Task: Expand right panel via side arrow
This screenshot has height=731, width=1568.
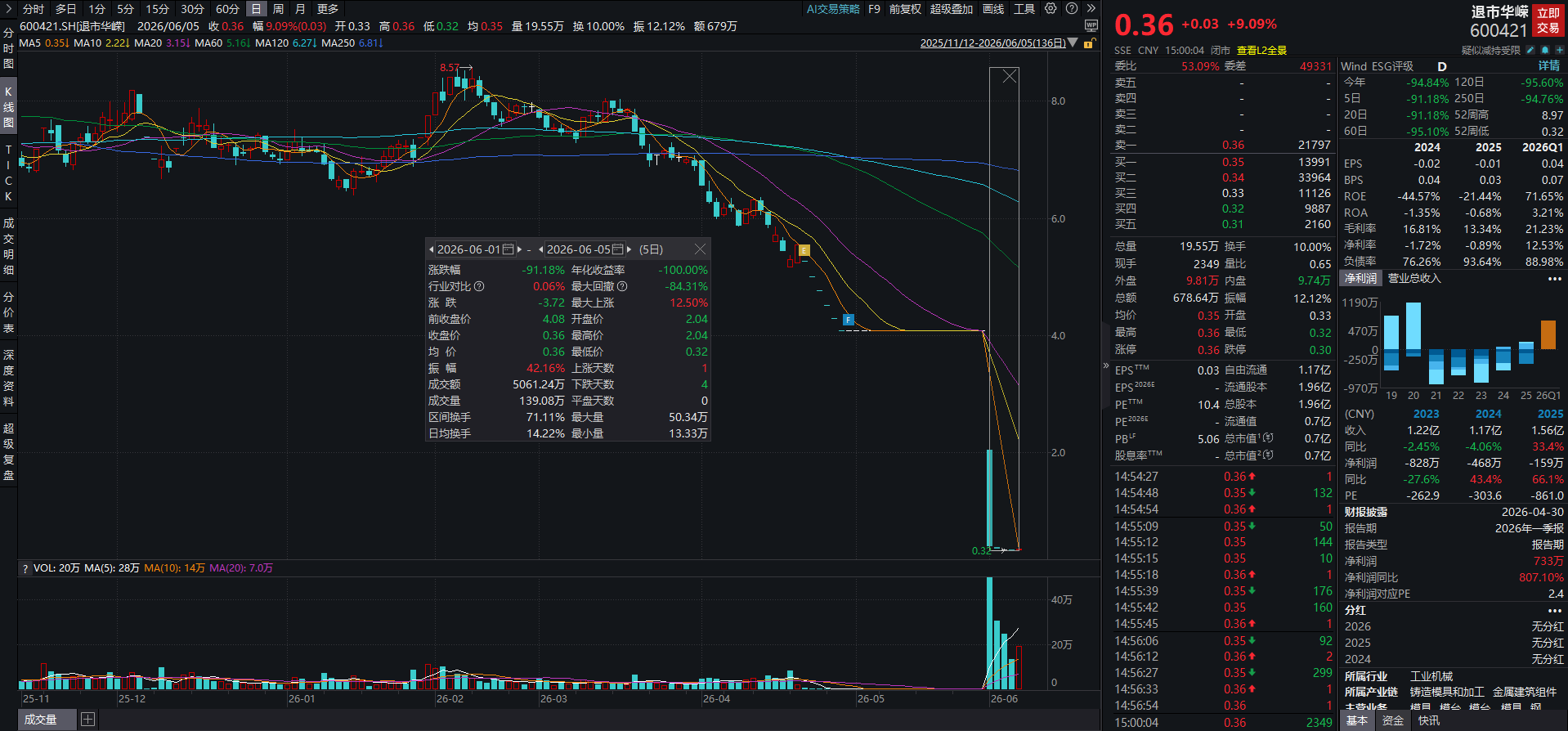Action: tap(1106, 365)
